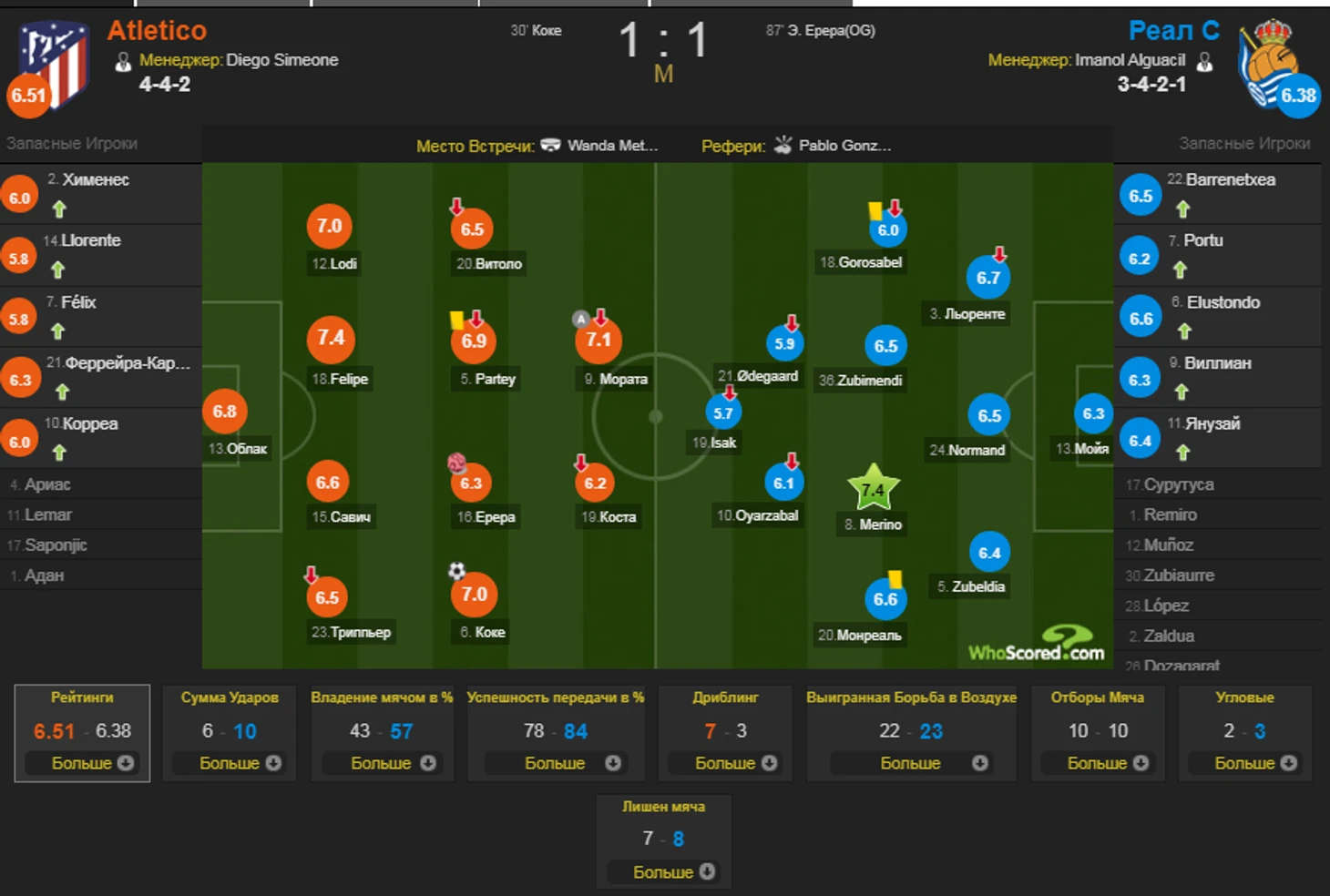The image size is (1330, 896).
Task: Click the Atletico club crest
Action: (56, 64)
